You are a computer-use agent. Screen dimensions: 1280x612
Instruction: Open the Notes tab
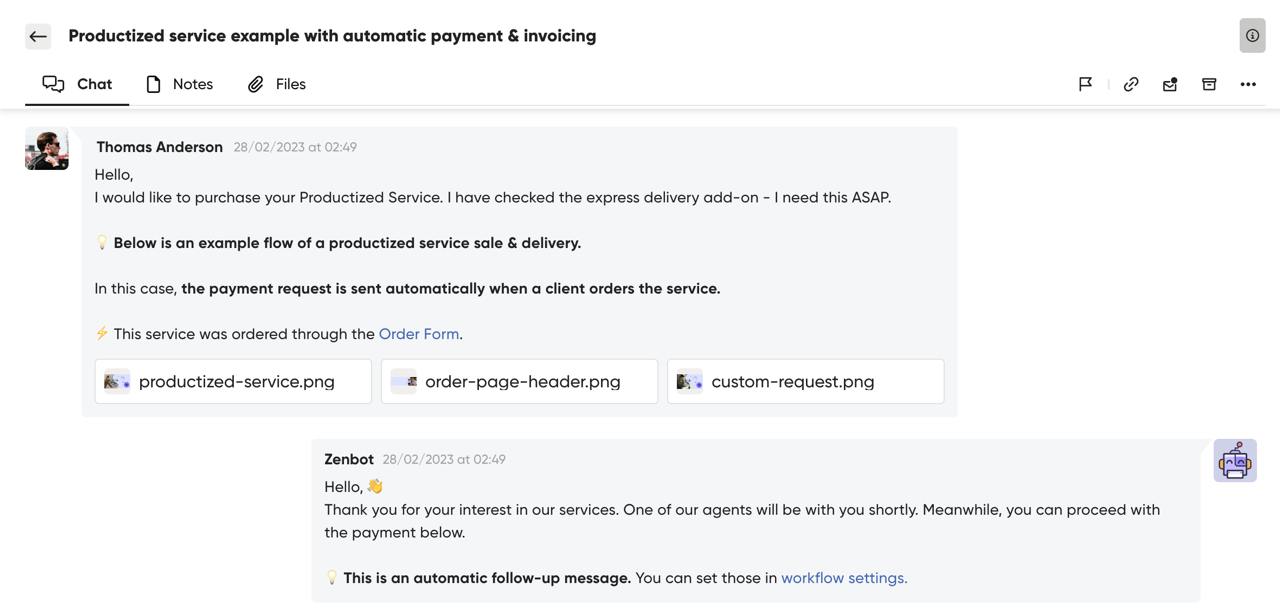[179, 84]
